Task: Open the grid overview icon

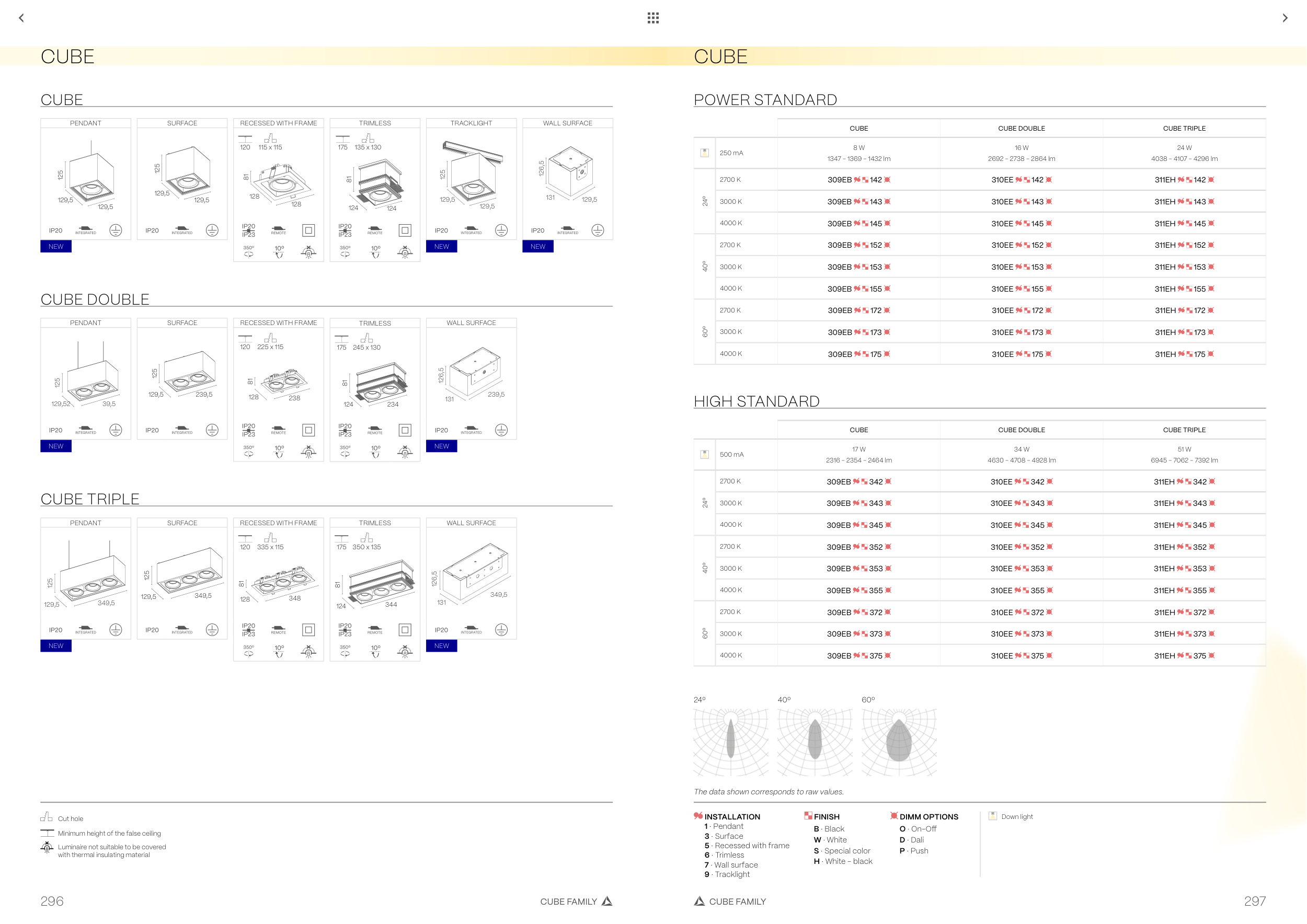Action: [x=653, y=18]
